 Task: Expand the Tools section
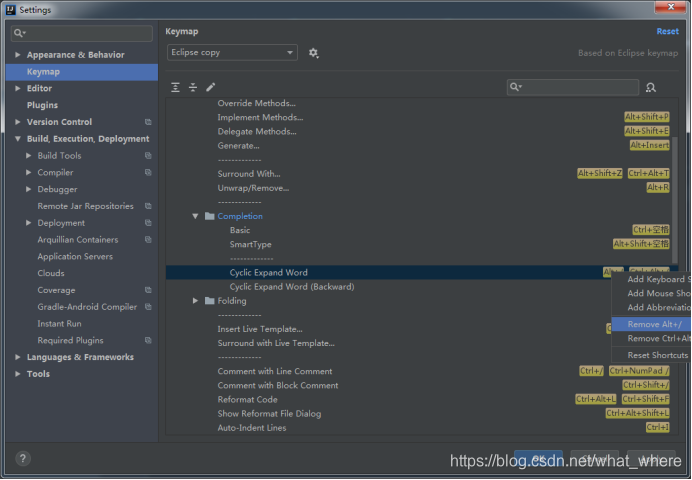pyautogui.click(x=18, y=374)
